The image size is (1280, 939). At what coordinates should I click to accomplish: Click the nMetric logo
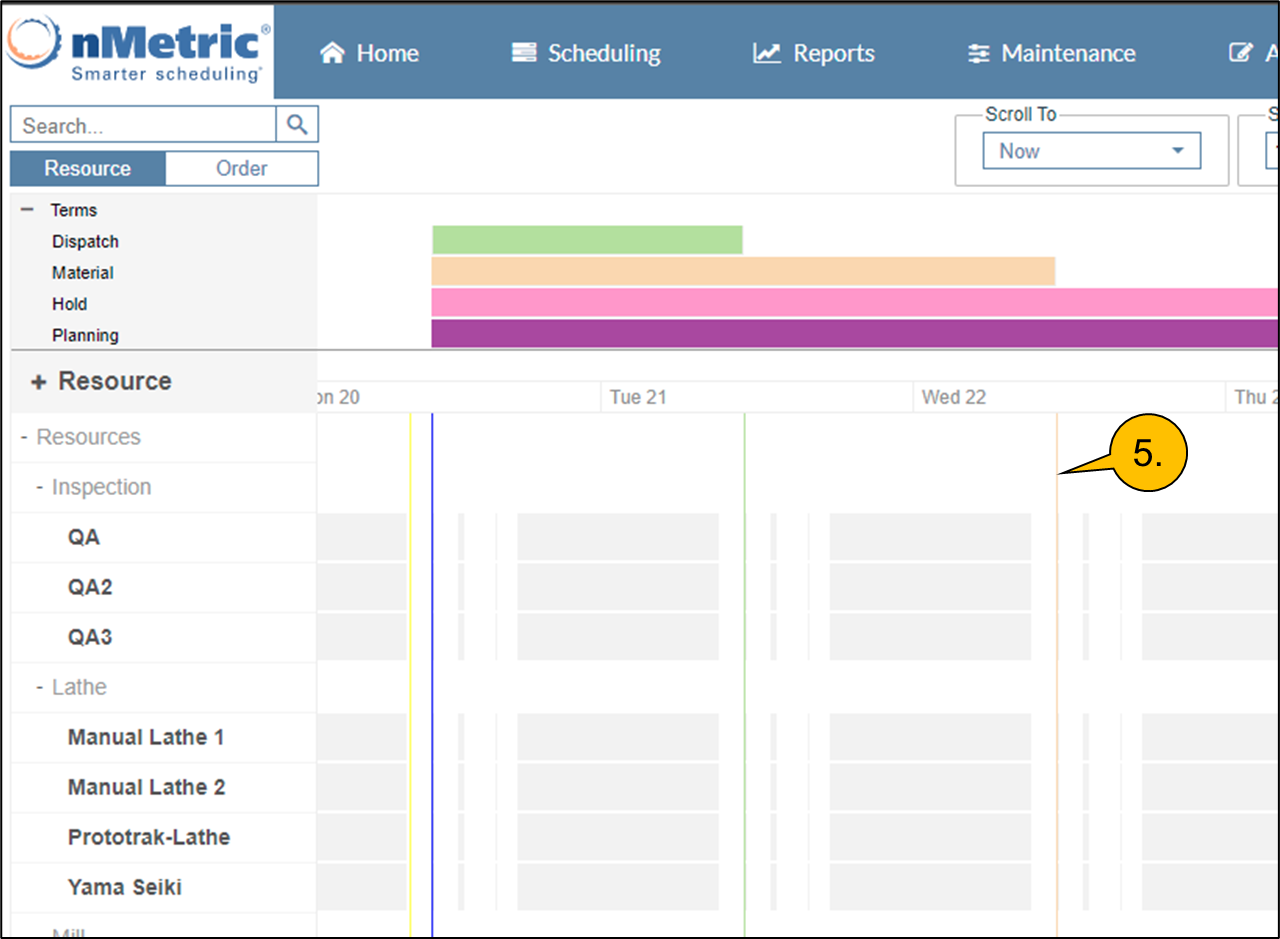[138, 50]
